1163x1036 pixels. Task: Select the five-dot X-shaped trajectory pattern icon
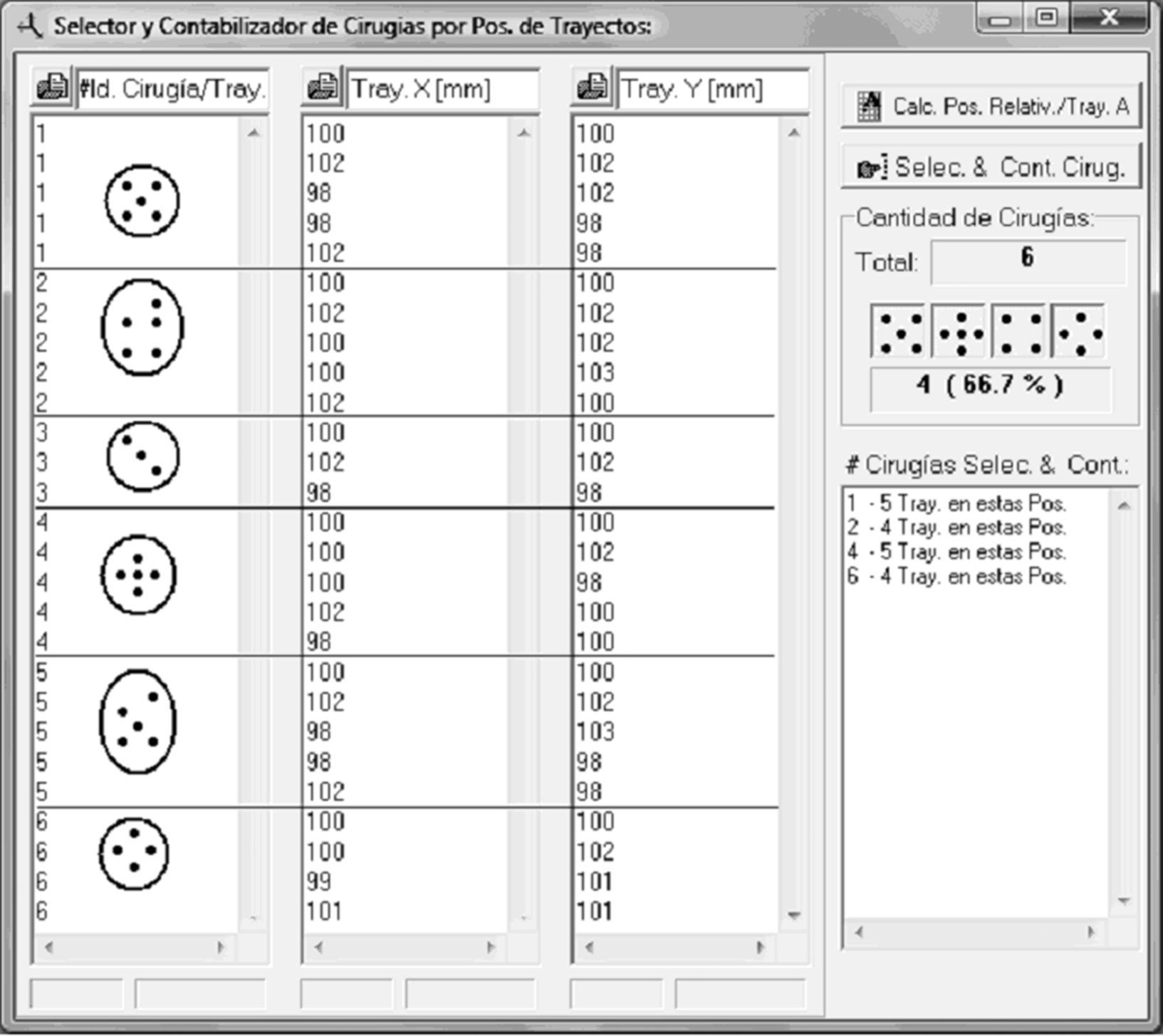(899, 333)
